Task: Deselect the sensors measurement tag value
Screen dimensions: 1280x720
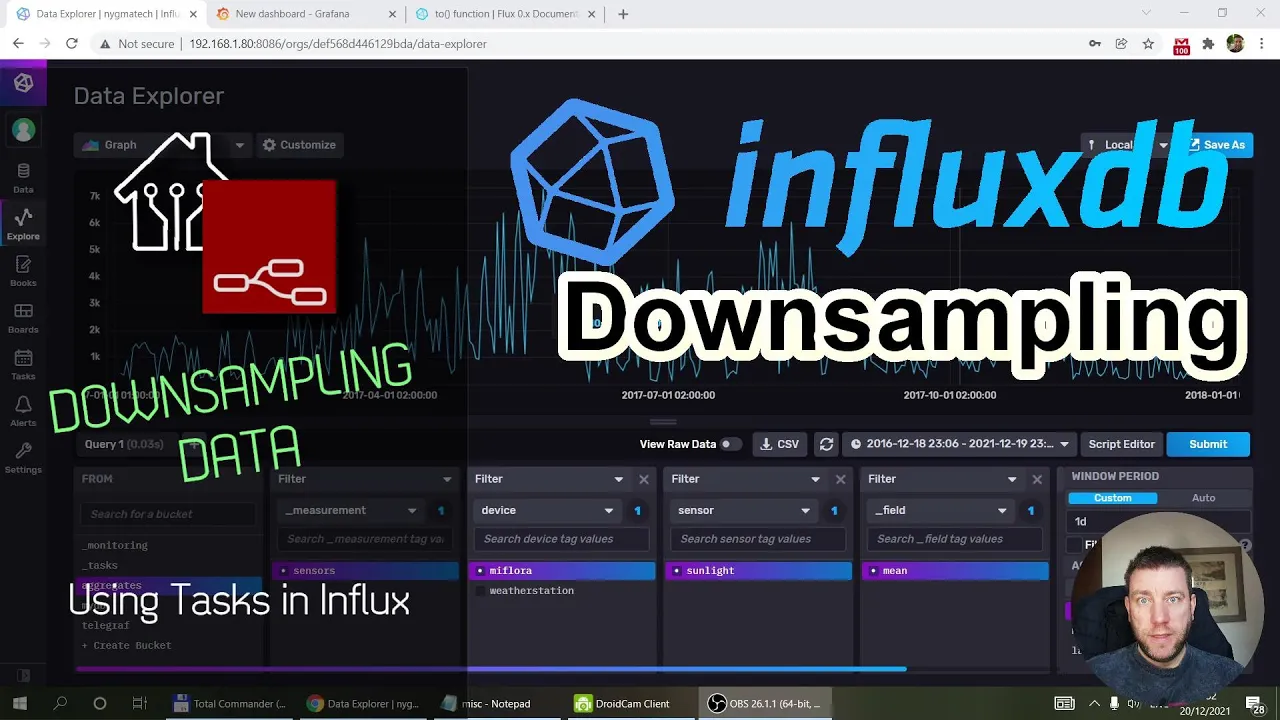Action: (x=365, y=570)
